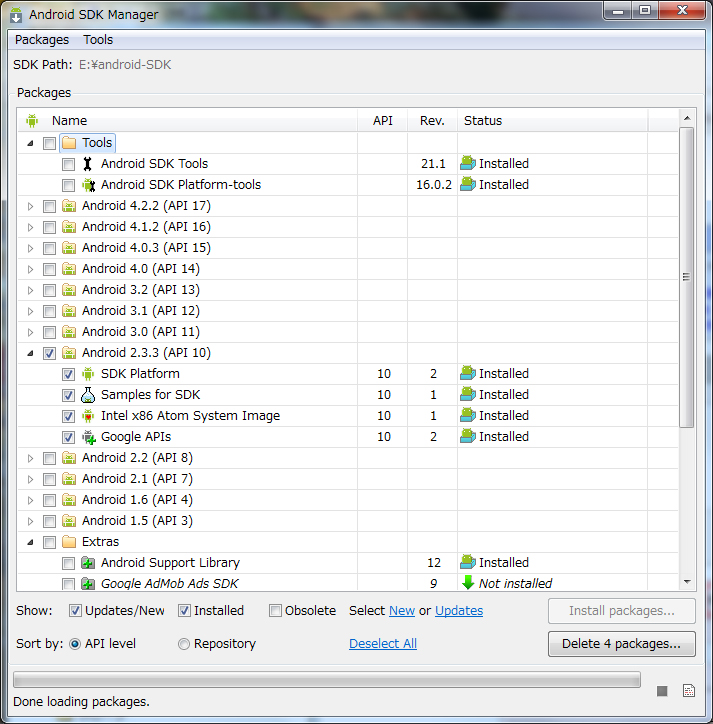The height and width of the screenshot is (724, 713).
Task: Click the Updates link
Action: tap(459, 611)
